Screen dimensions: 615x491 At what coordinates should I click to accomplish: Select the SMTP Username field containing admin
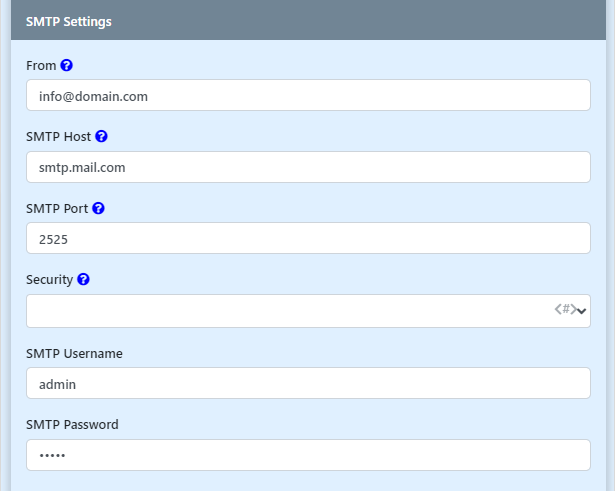pos(308,383)
